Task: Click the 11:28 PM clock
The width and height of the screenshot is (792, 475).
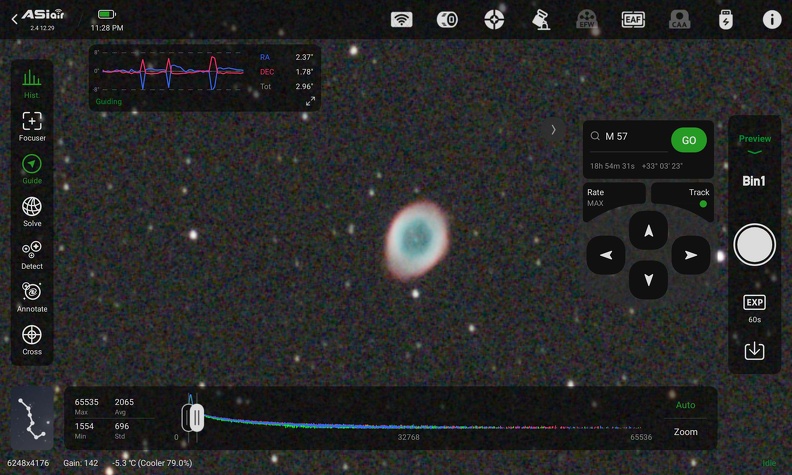Action: click(107, 28)
